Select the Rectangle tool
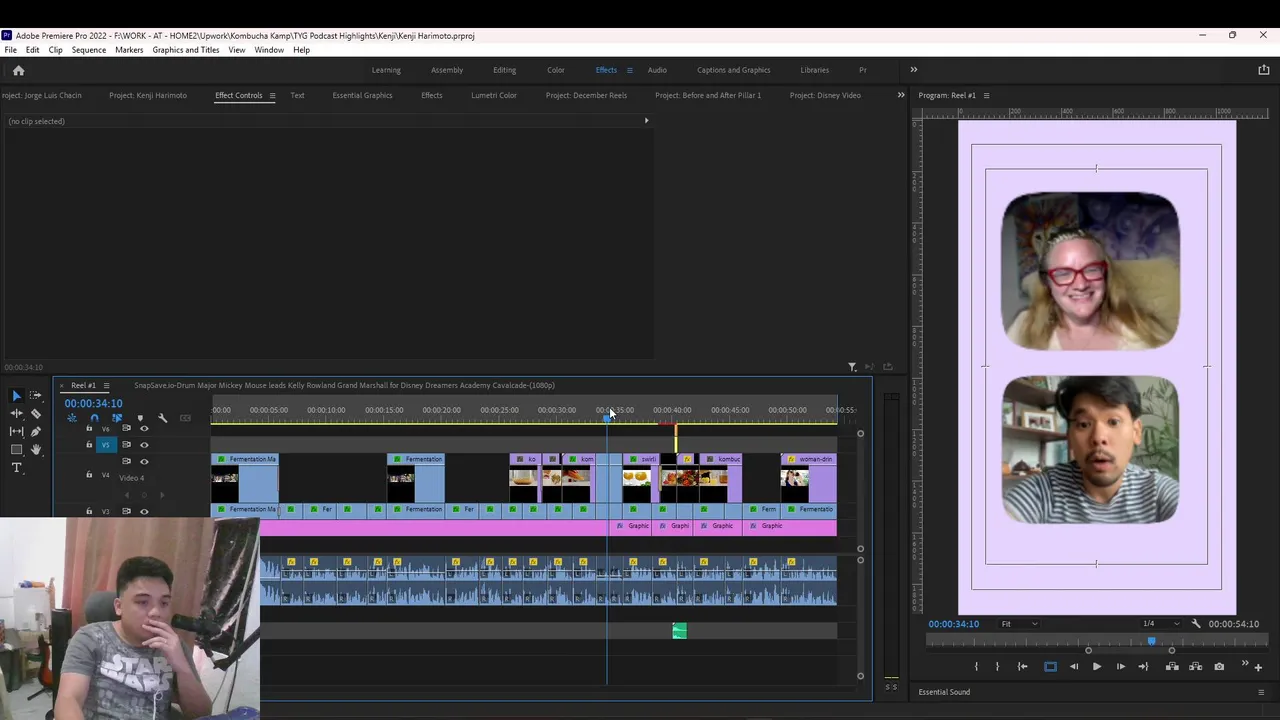Screen dimensions: 1280x720 pyautogui.click(x=16, y=449)
